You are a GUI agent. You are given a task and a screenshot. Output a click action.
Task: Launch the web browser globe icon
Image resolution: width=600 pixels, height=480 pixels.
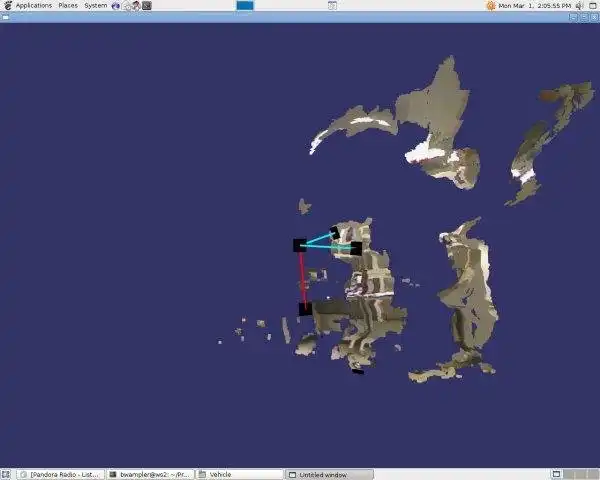click(116, 5)
